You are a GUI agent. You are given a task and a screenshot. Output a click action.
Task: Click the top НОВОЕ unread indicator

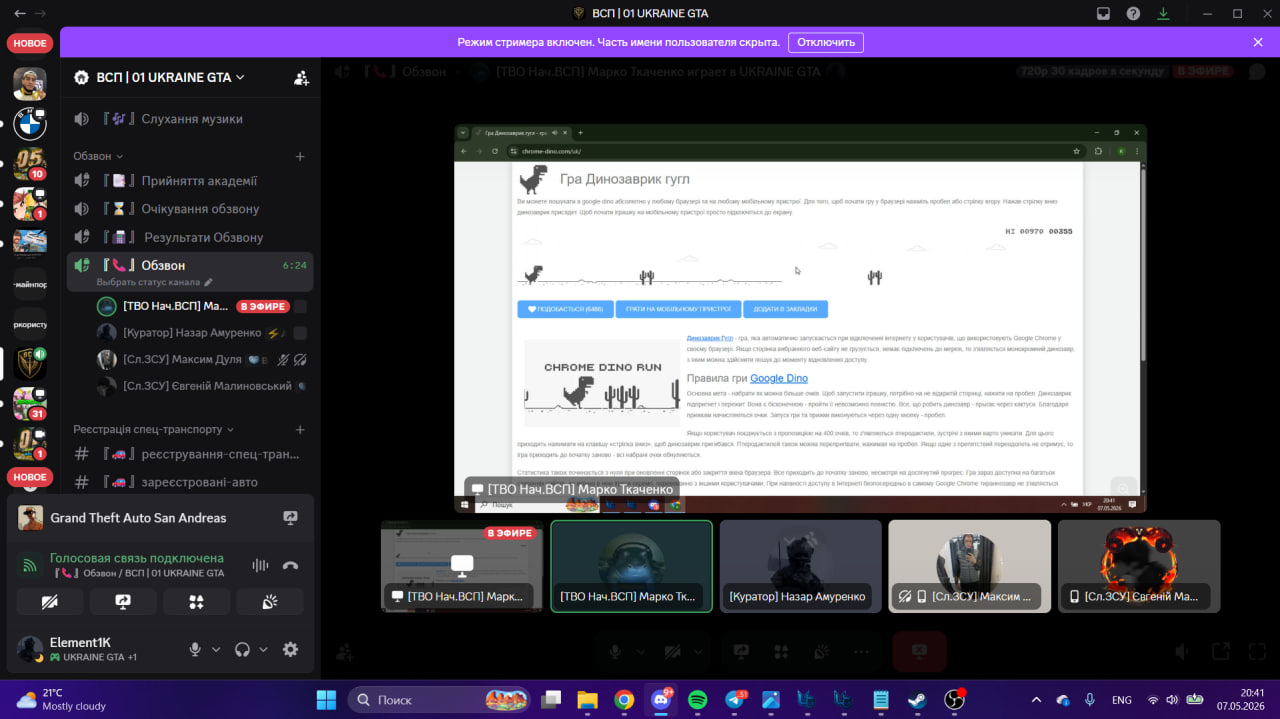coord(30,43)
